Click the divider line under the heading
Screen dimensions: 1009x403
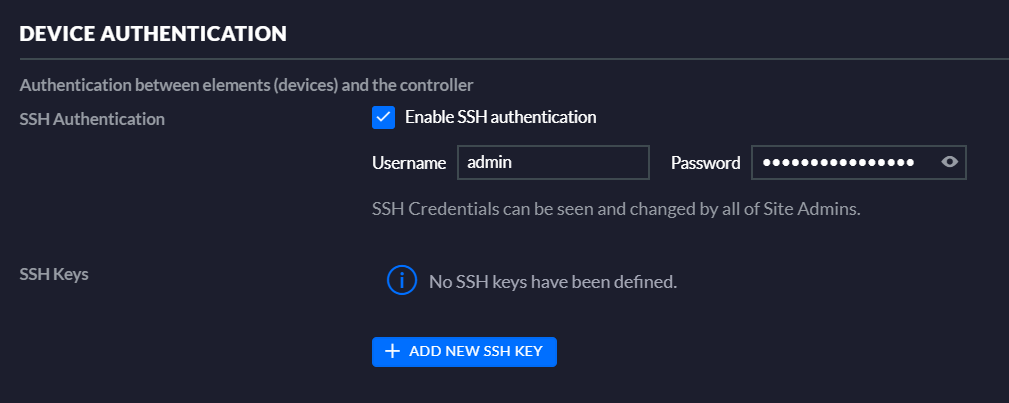[514, 59]
